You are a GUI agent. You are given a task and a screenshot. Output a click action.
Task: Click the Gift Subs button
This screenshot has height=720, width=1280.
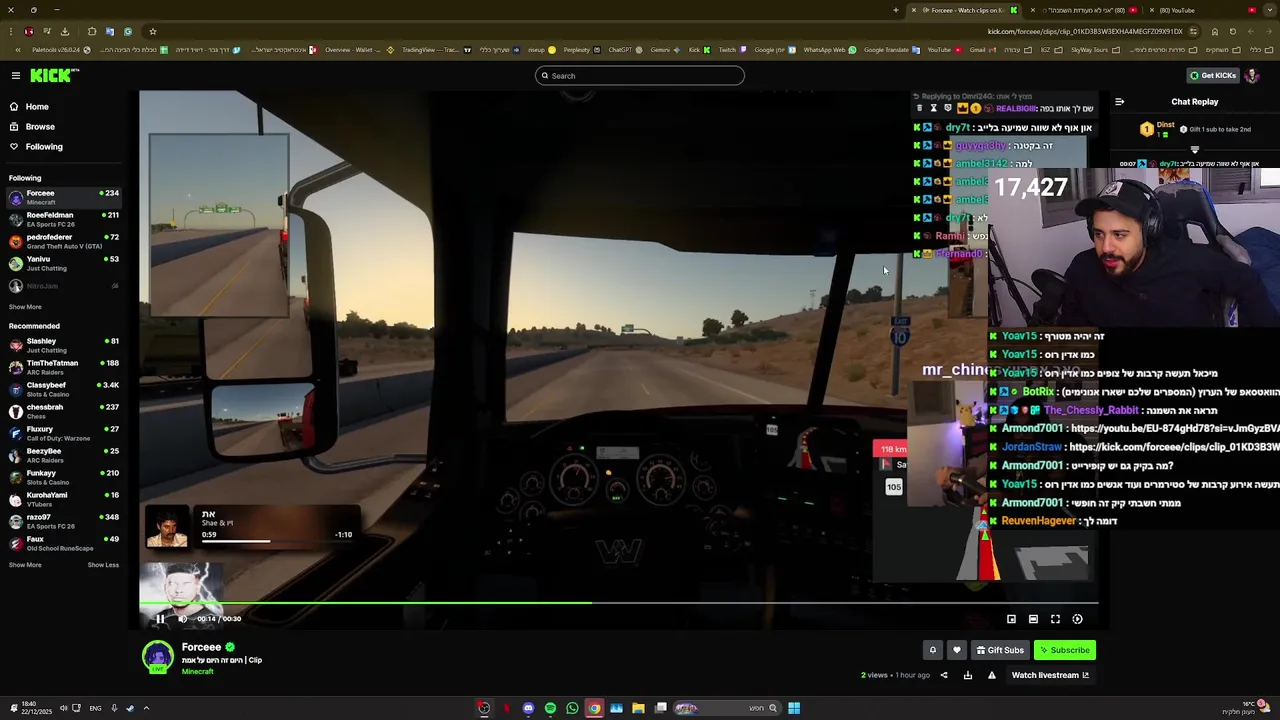(x=1000, y=650)
